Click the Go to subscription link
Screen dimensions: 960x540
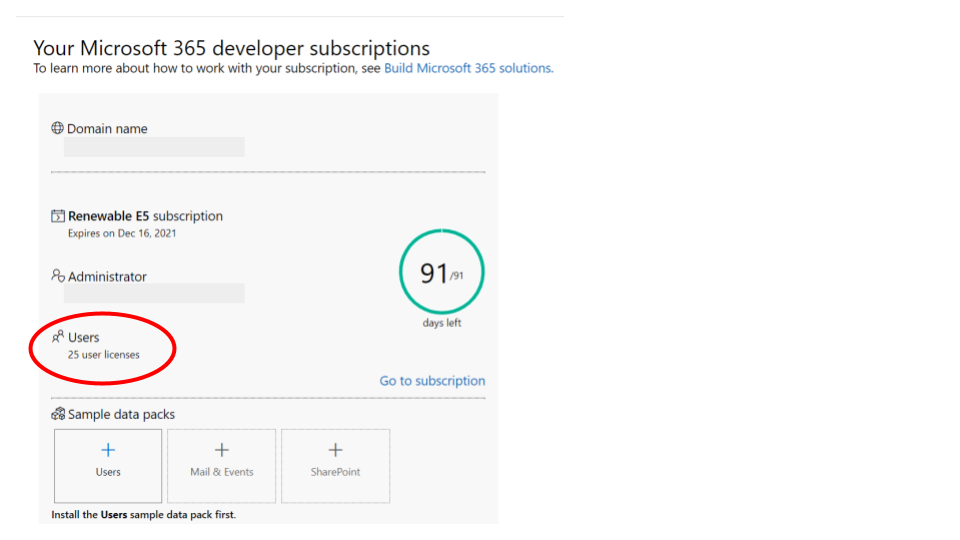[432, 381]
